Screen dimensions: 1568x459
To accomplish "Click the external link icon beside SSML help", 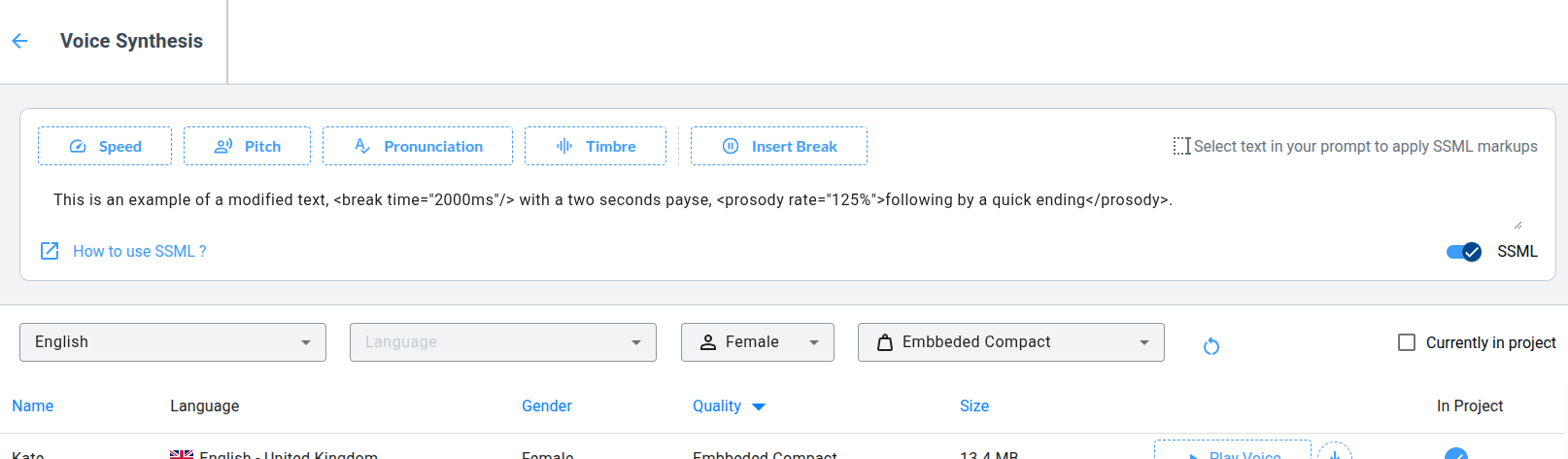I will tap(50, 251).
